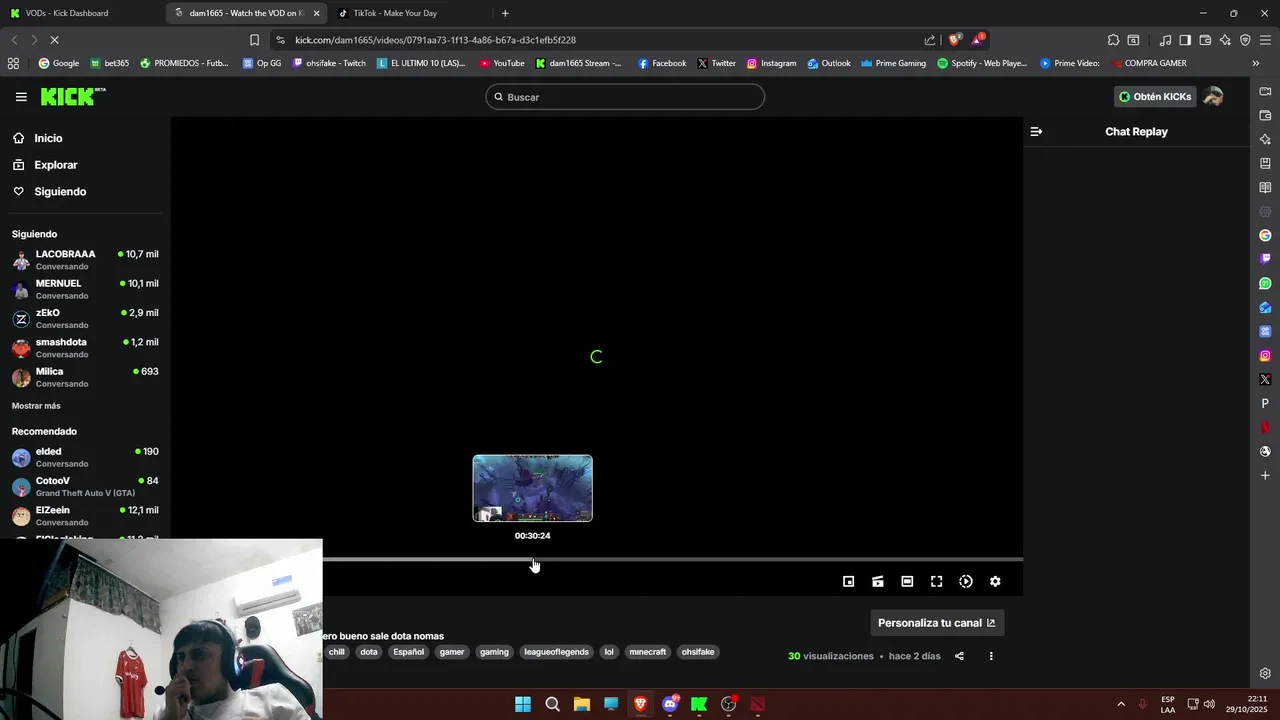
Task: Open smashdota channel in following list
Action: pyautogui.click(x=85, y=348)
